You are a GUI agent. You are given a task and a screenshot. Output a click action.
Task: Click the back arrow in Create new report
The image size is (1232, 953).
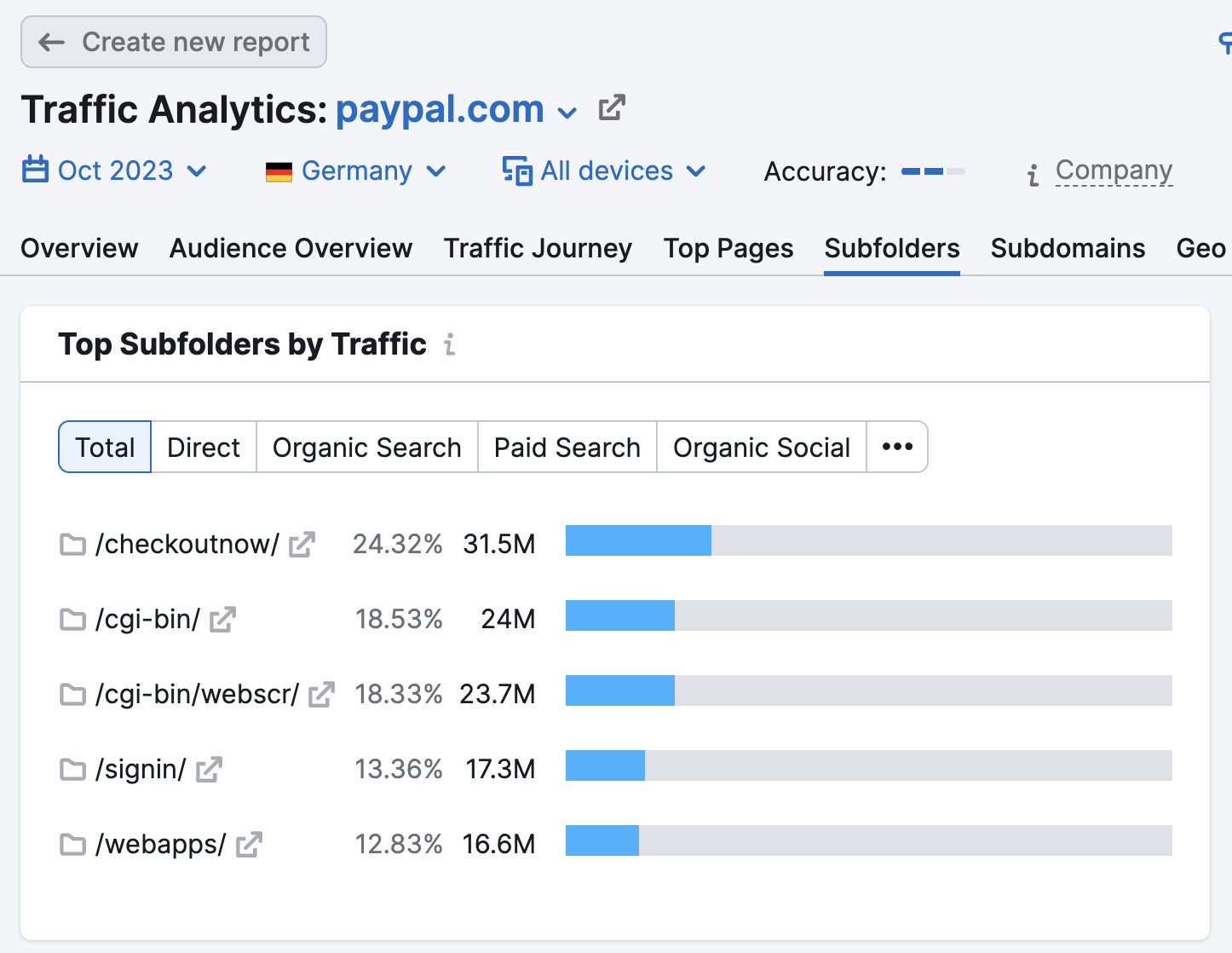pos(52,42)
